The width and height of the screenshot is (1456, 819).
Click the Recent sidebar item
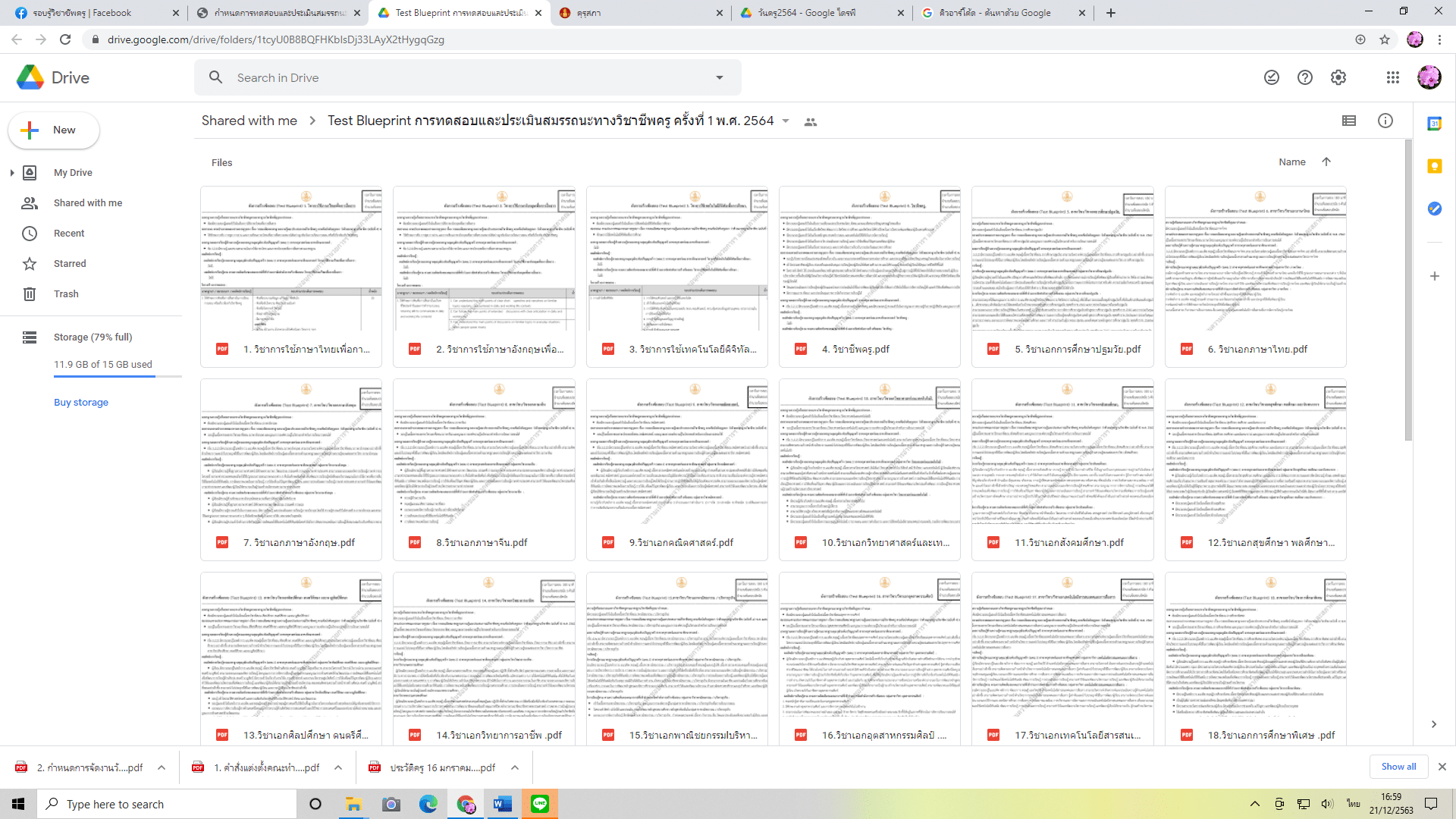[69, 233]
